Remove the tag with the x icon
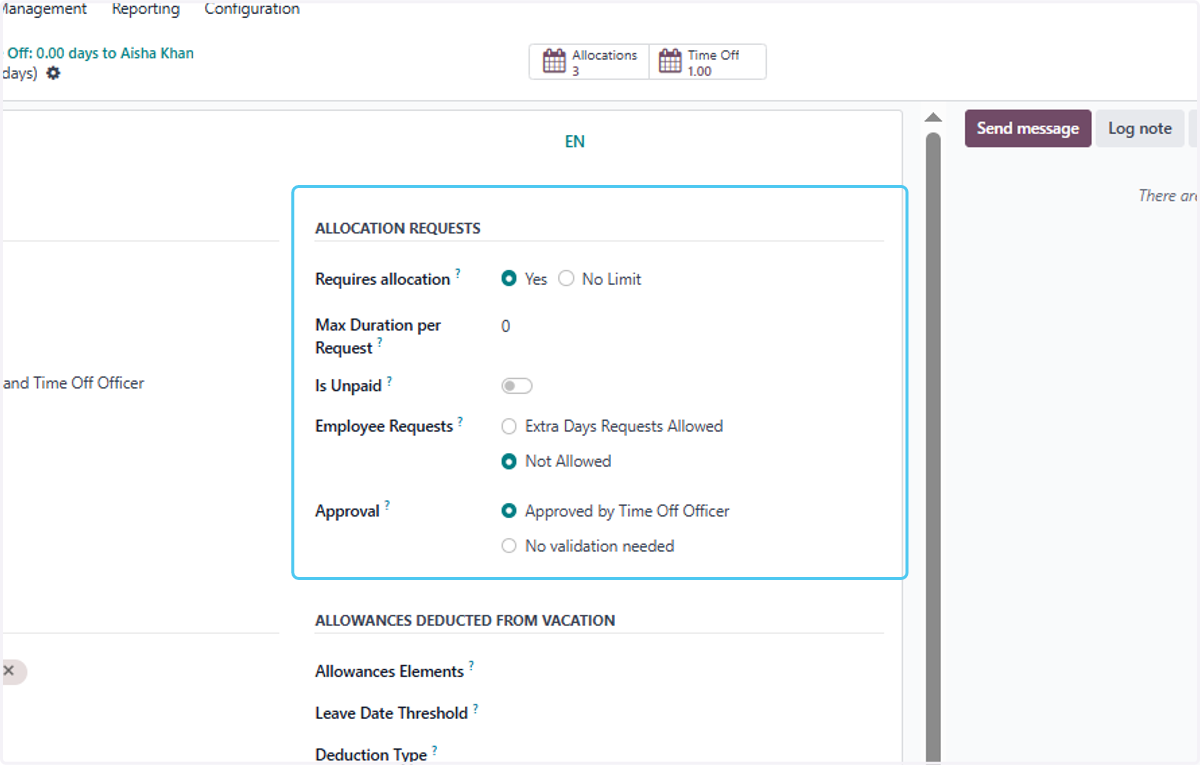The image size is (1200, 765). (x=8, y=672)
